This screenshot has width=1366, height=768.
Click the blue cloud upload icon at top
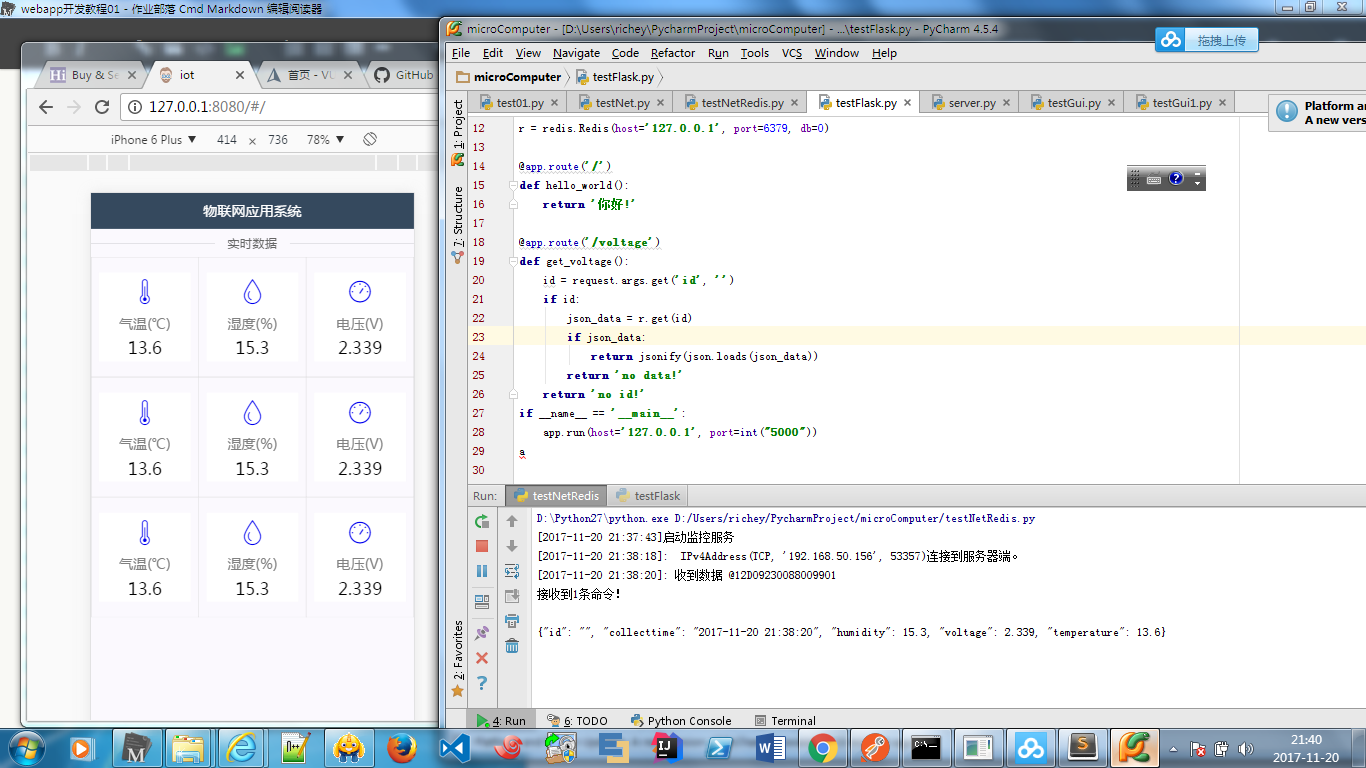click(1170, 40)
